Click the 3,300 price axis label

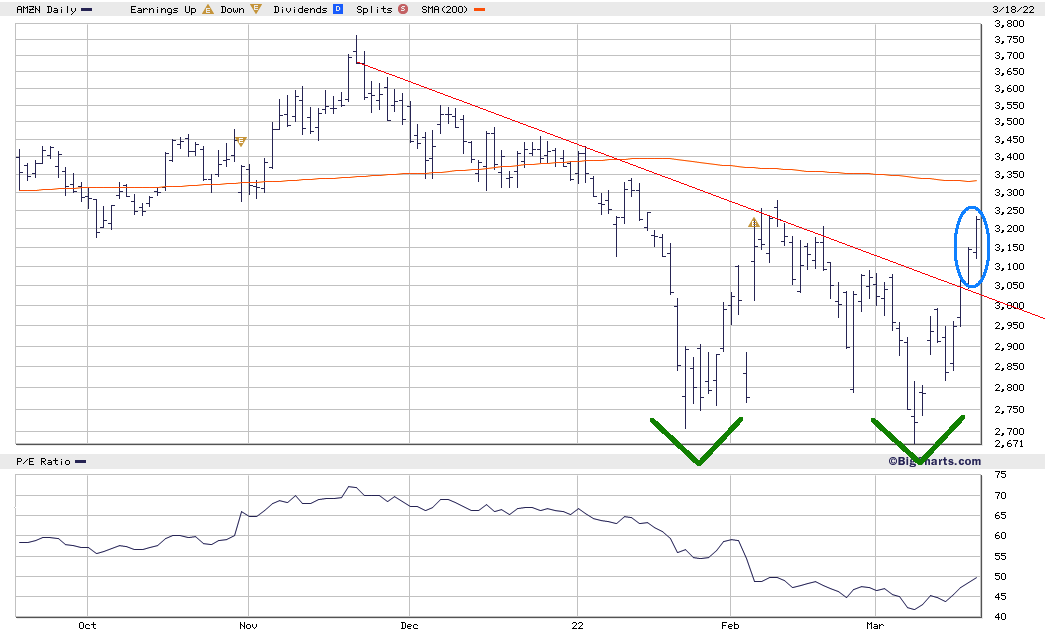pos(1009,193)
